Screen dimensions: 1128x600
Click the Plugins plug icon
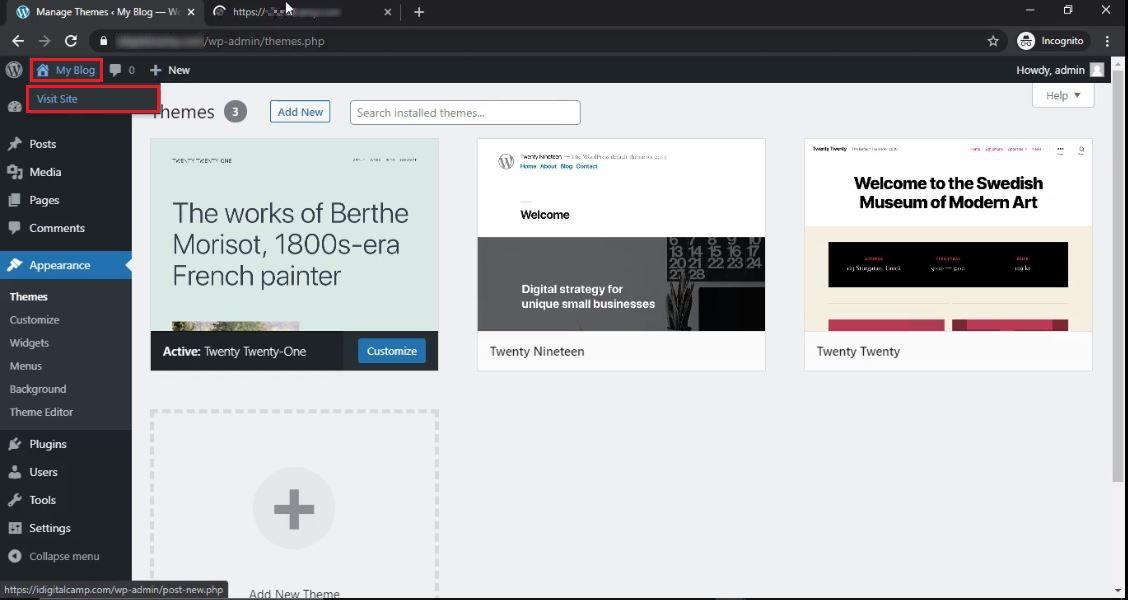tap(14, 444)
